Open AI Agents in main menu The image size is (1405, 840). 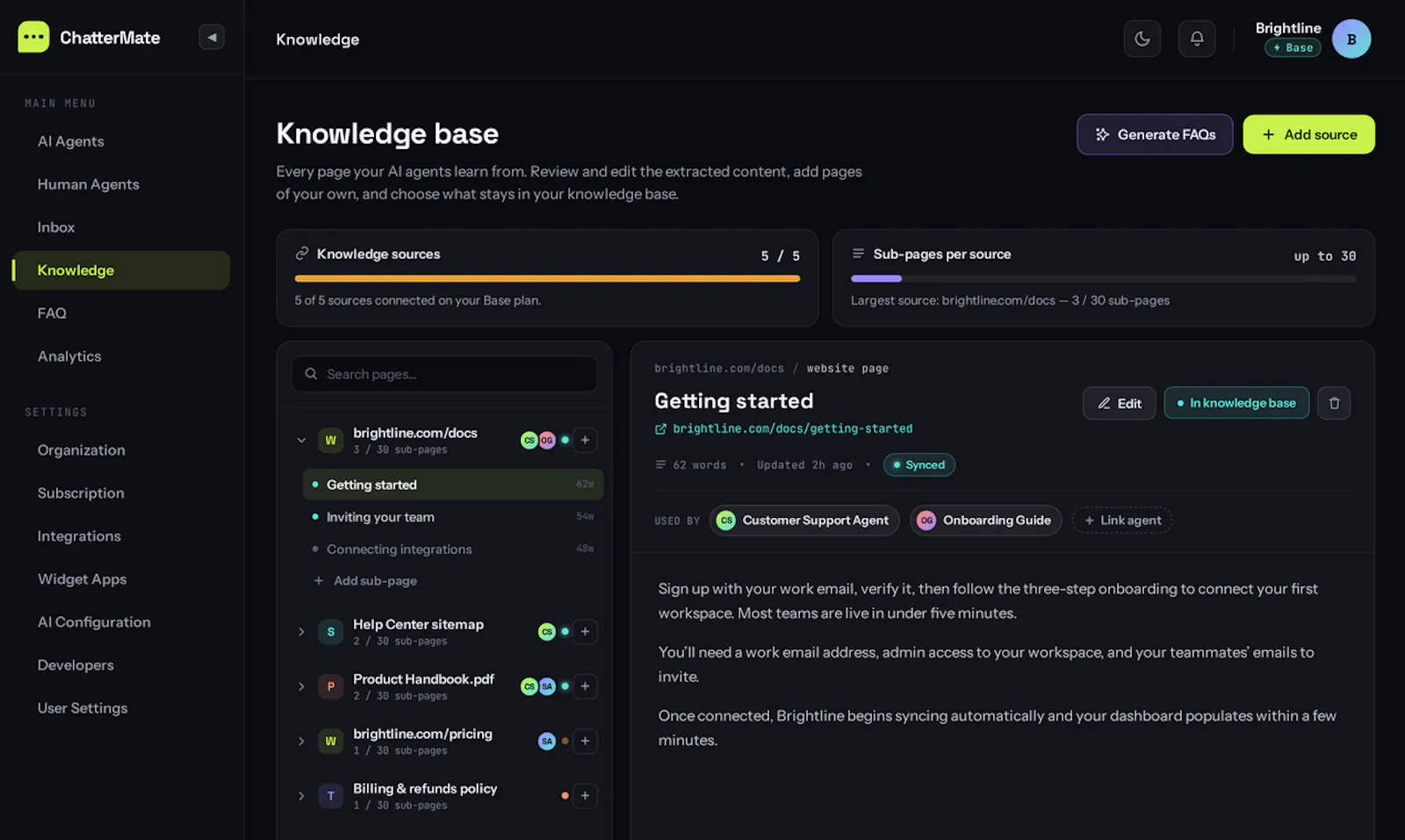click(x=121, y=141)
